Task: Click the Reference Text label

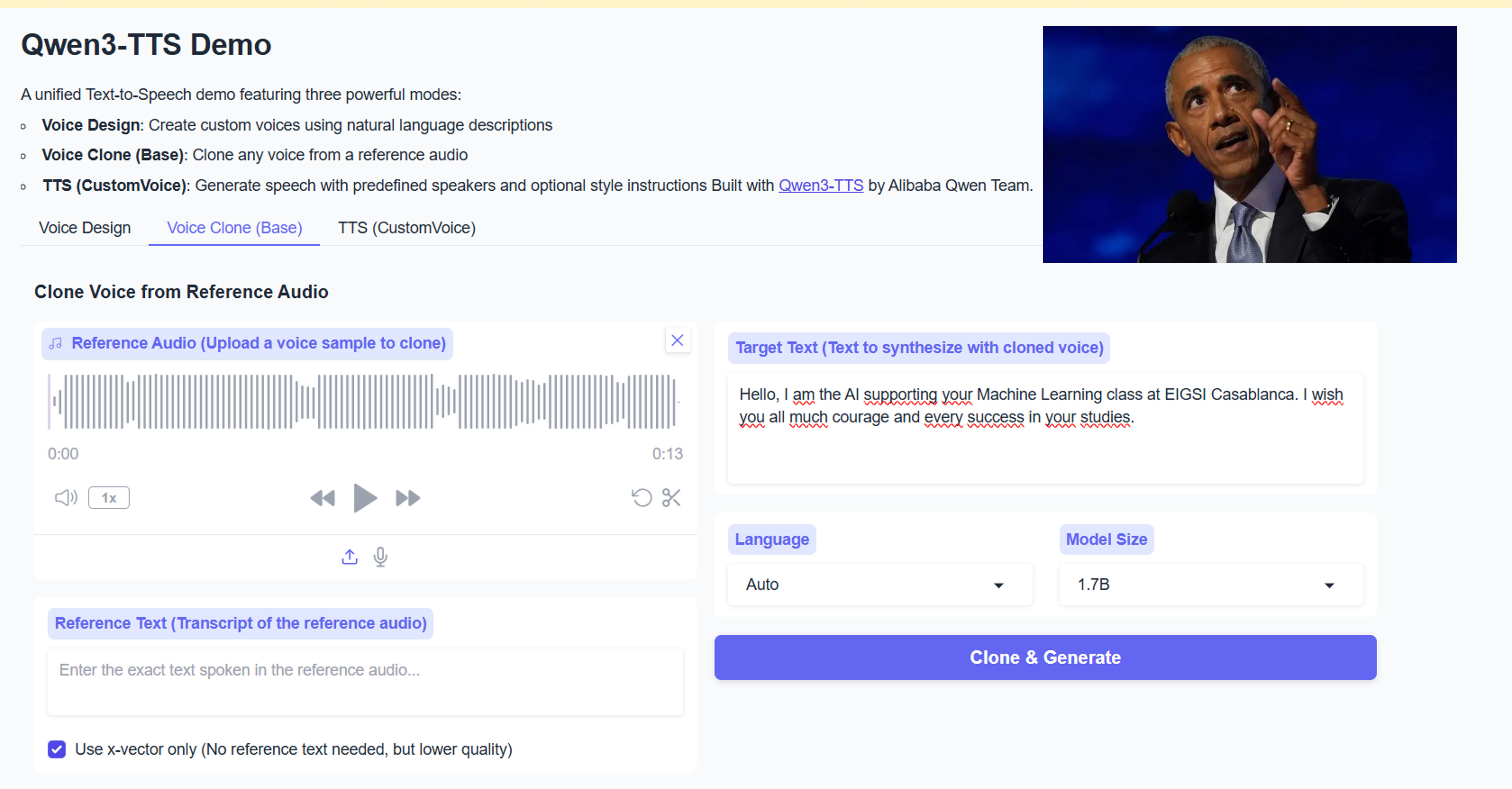Action: pyautogui.click(x=241, y=623)
